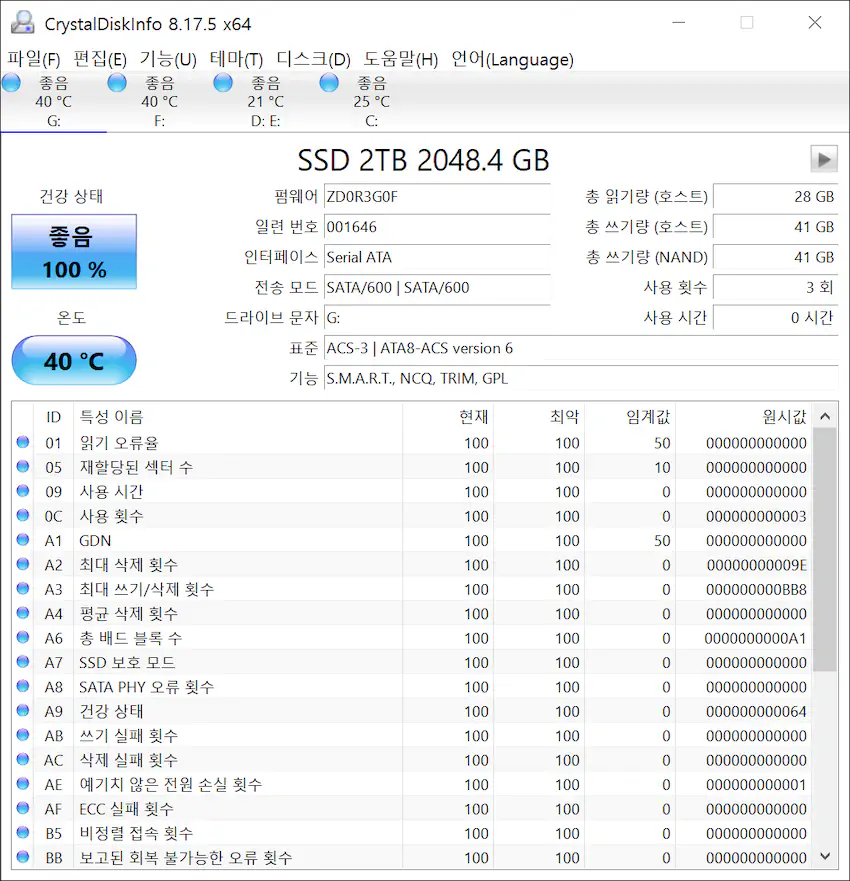850x881 pixels.
Task: Click status dot of row B5 비정렬 접속 횟수
Action: pyautogui.click(x=23, y=832)
